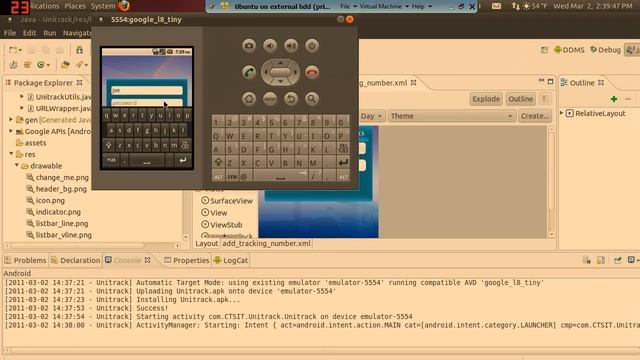Click the emulator back button

[x=291, y=98]
